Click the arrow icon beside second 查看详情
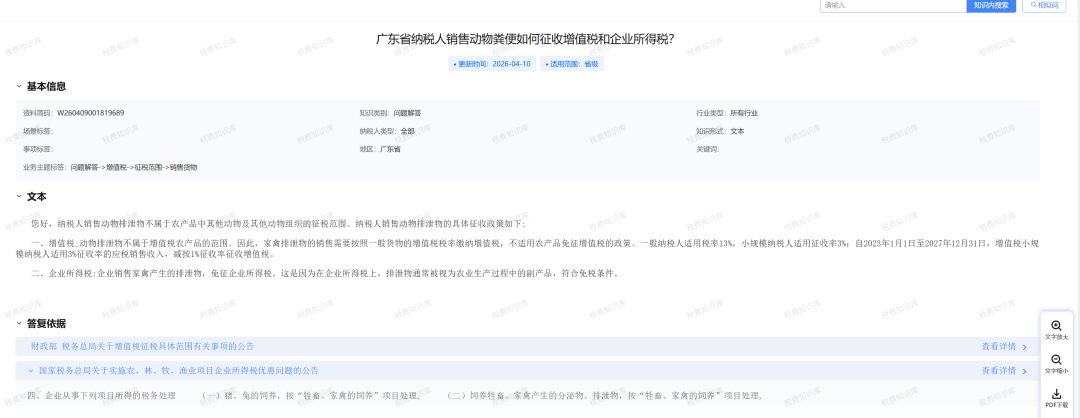1080x418 pixels. (1024, 371)
